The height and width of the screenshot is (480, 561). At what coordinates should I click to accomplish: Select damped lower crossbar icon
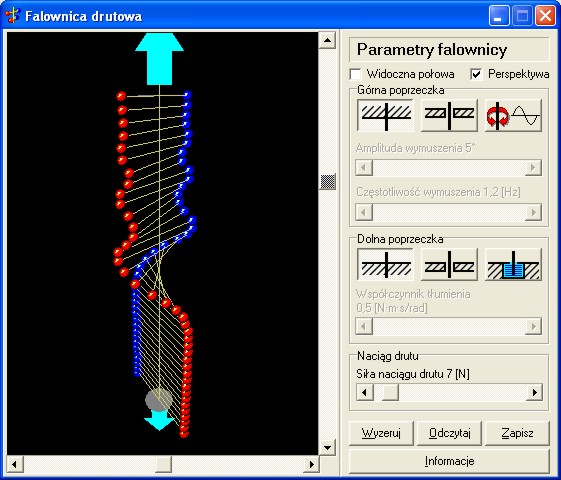click(x=513, y=265)
